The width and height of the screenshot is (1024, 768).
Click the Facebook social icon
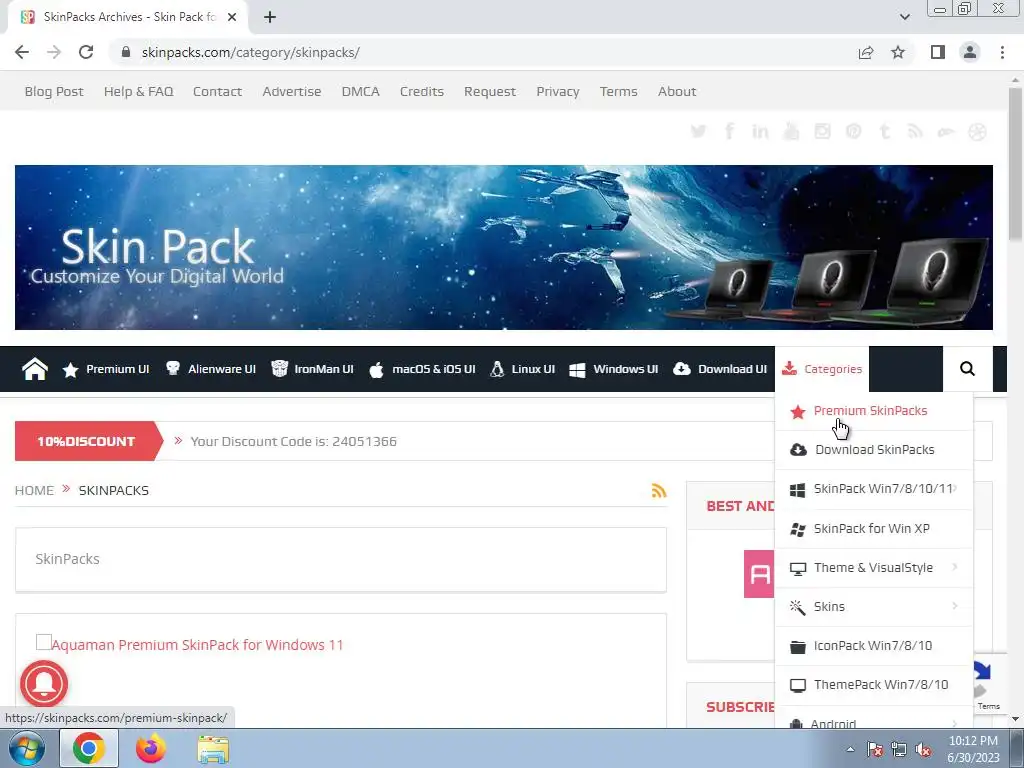pos(729,131)
